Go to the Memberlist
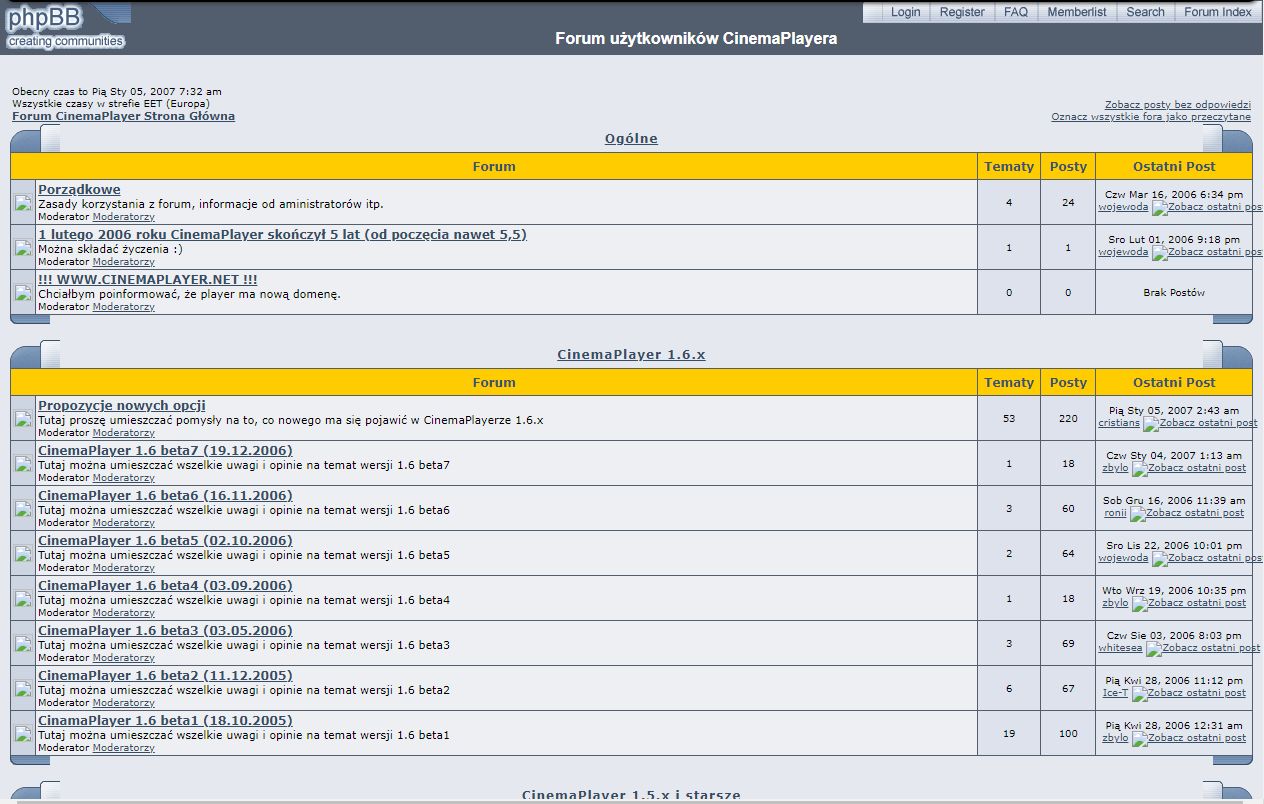Screen dimensions: 1264x804 [1077, 12]
